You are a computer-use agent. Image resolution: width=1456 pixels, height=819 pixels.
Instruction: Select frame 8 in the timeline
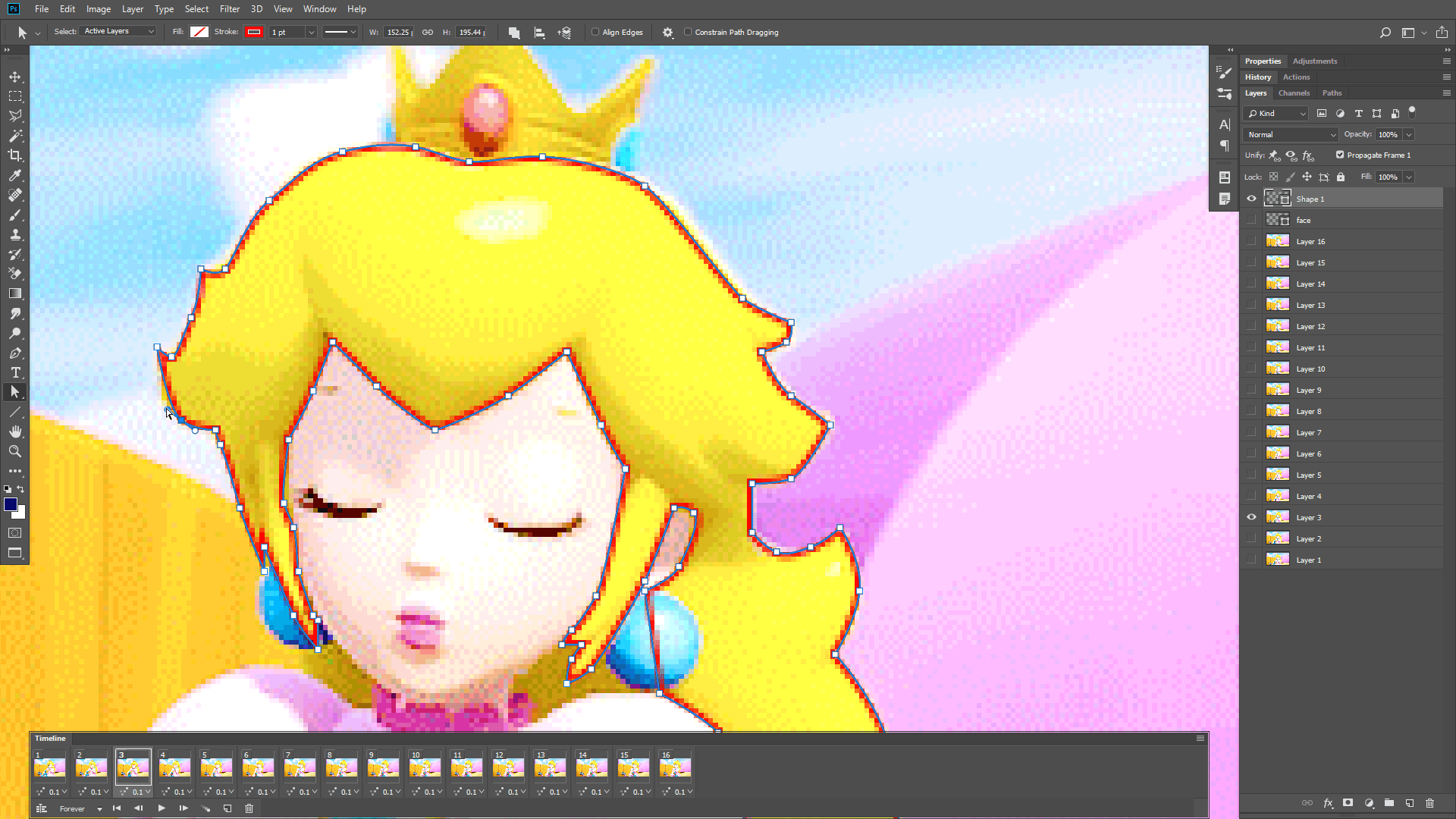341,767
